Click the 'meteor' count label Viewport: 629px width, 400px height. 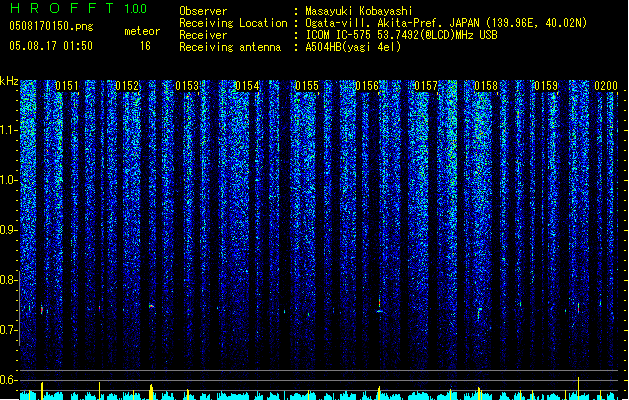tap(142, 31)
